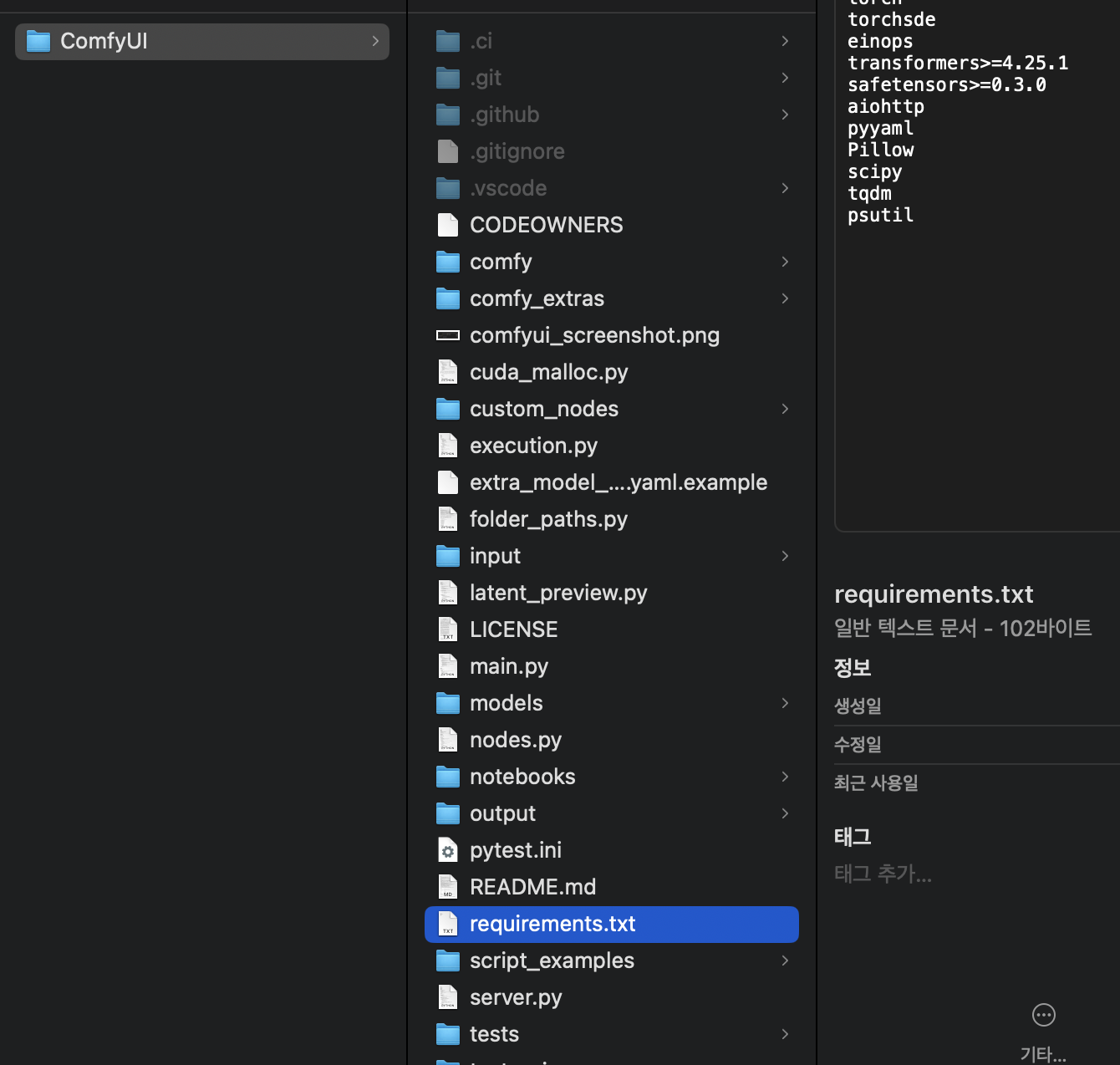The width and height of the screenshot is (1120, 1065).
Task: Click the CODEOWNERS file icon
Action: 448,225
